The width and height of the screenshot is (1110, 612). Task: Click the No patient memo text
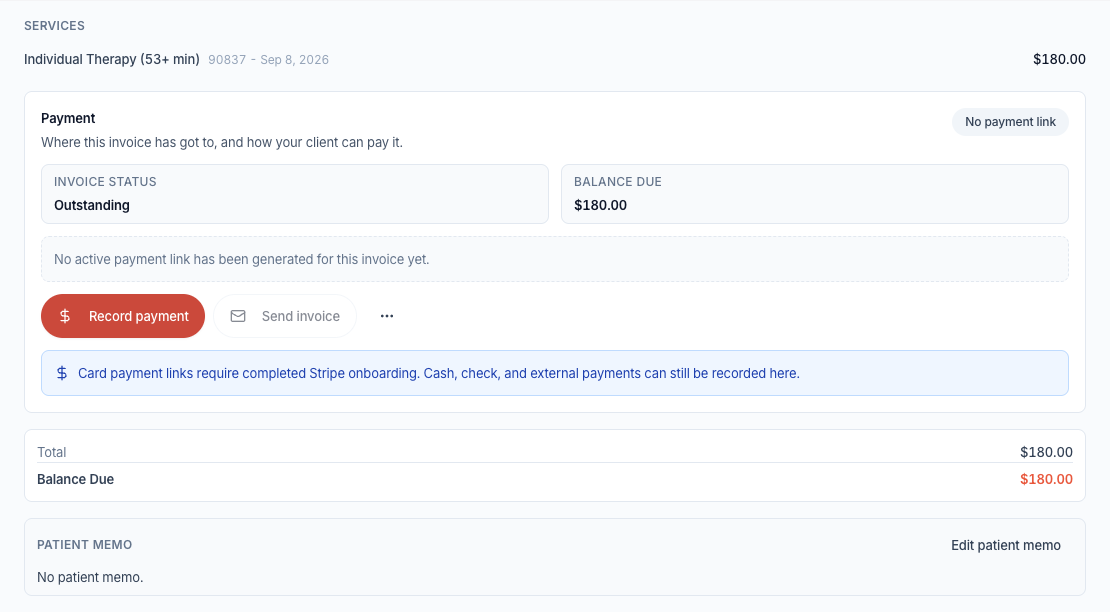[90, 577]
